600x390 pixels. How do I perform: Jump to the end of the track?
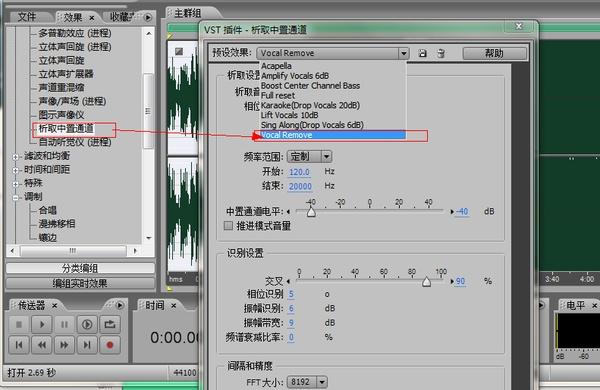[87, 345]
